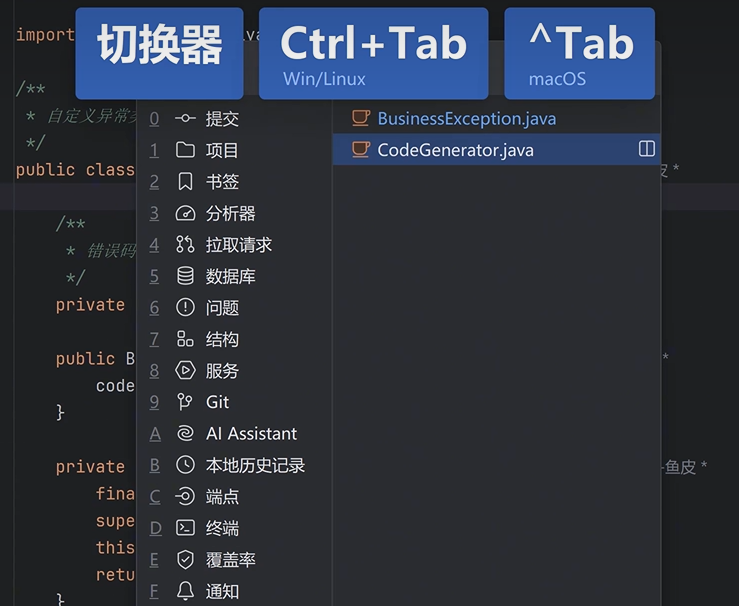This screenshot has height=606, width=739.
Task: Select CodeGenerator.java in the switcher
Action: (x=455, y=150)
